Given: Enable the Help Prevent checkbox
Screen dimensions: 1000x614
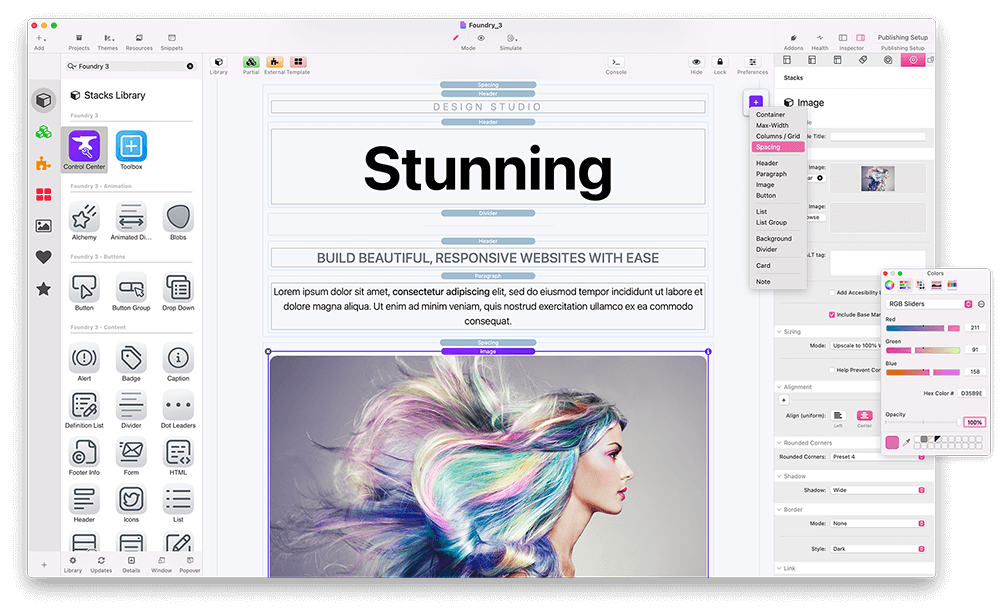Looking at the screenshot, I should click(x=832, y=370).
